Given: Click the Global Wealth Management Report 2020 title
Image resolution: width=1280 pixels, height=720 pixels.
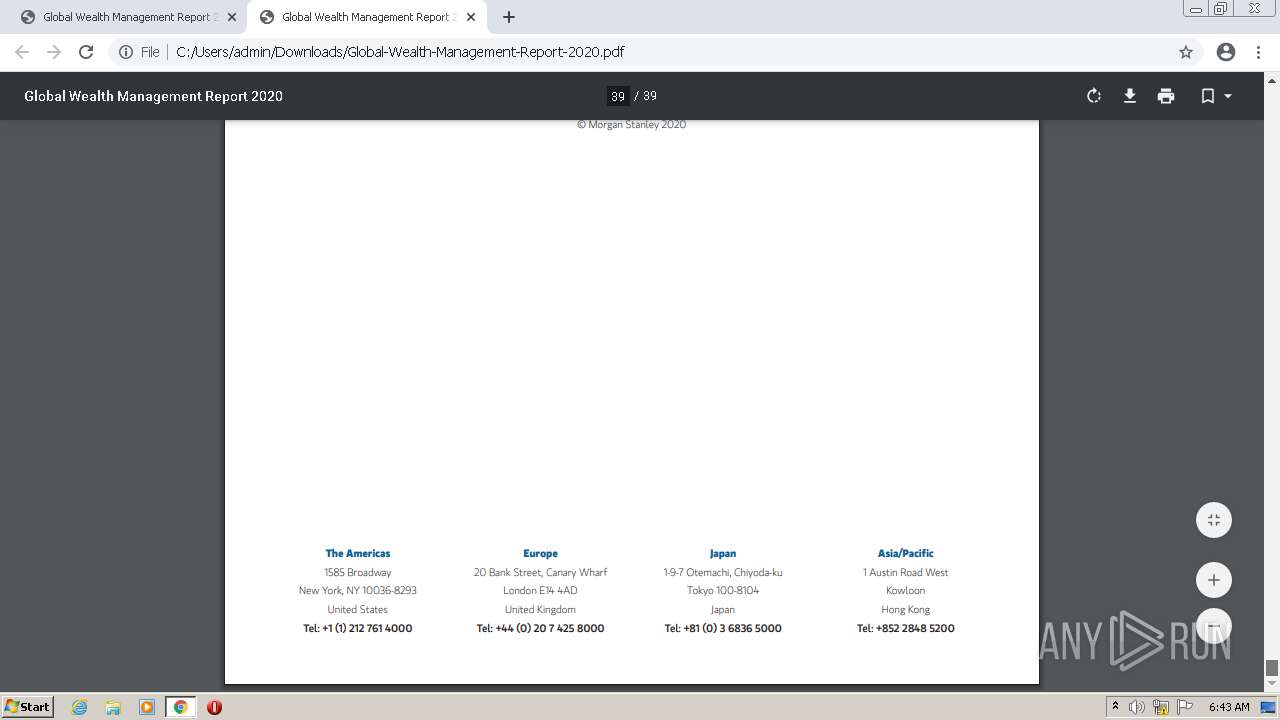Looking at the screenshot, I should (x=153, y=96).
